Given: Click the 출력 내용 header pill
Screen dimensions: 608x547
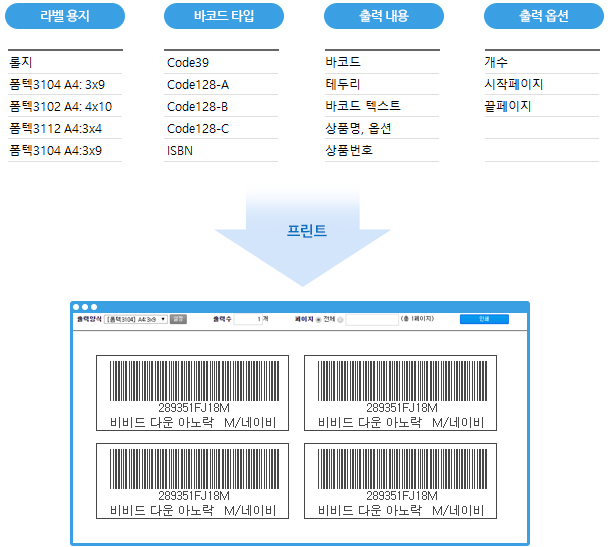Looking at the screenshot, I should 384,16.
